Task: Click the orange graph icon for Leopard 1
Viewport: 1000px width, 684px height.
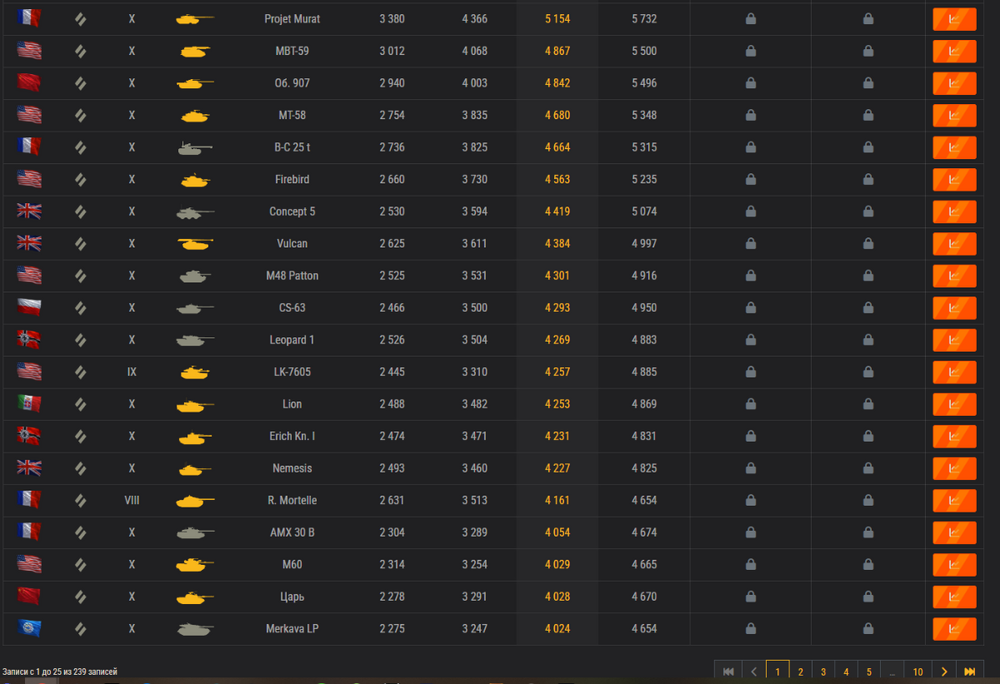Action: (954, 340)
